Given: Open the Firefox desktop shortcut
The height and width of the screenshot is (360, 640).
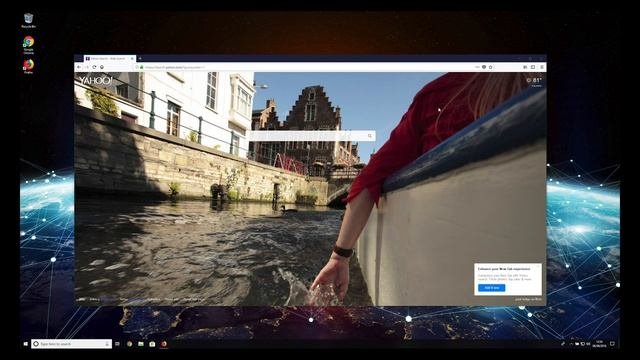Looking at the screenshot, I should tap(28, 67).
